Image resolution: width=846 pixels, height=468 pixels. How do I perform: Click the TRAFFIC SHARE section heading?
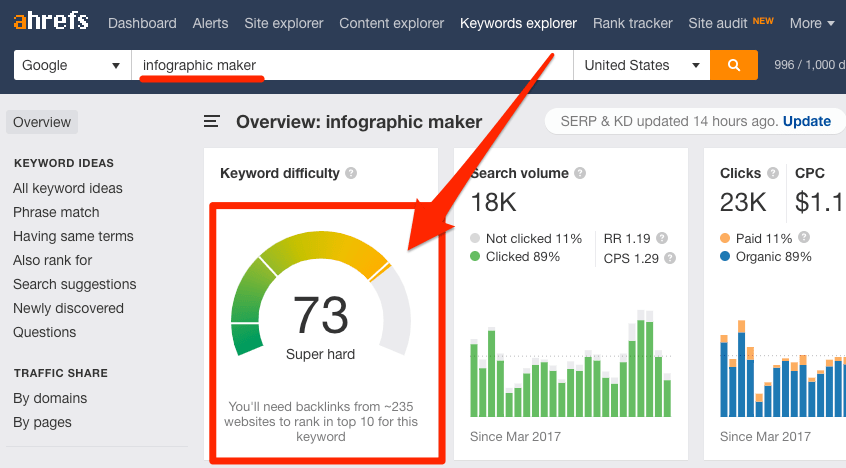point(60,373)
